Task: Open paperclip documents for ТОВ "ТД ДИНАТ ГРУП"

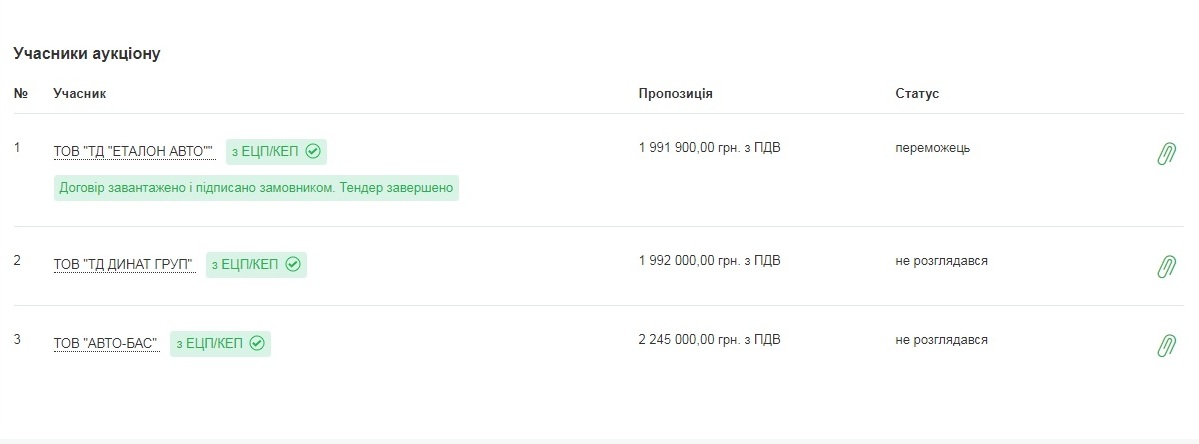Action: [1166, 267]
